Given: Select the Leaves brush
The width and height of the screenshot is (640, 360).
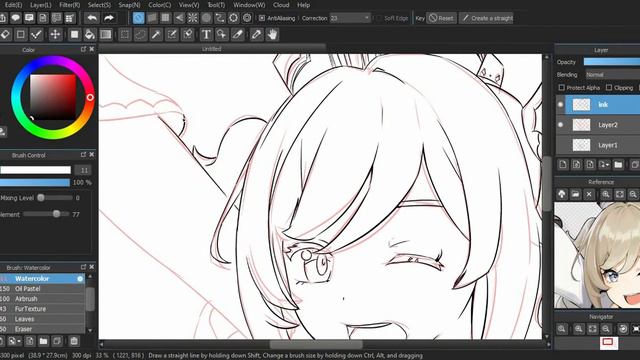Looking at the screenshot, I should pyautogui.click(x=42, y=319).
